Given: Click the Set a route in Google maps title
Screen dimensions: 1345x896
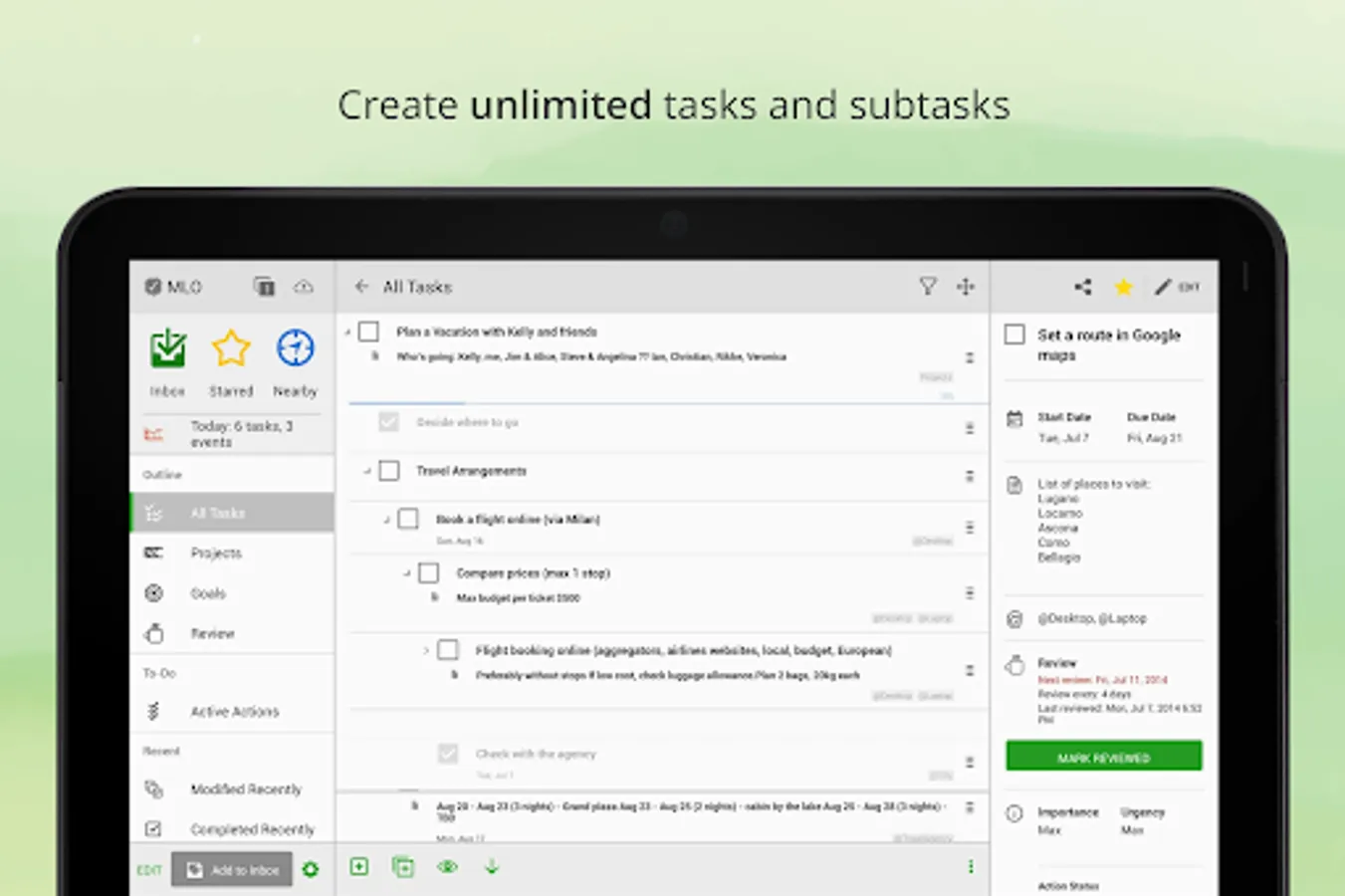Looking at the screenshot, I should click(x=1109, y=344).
